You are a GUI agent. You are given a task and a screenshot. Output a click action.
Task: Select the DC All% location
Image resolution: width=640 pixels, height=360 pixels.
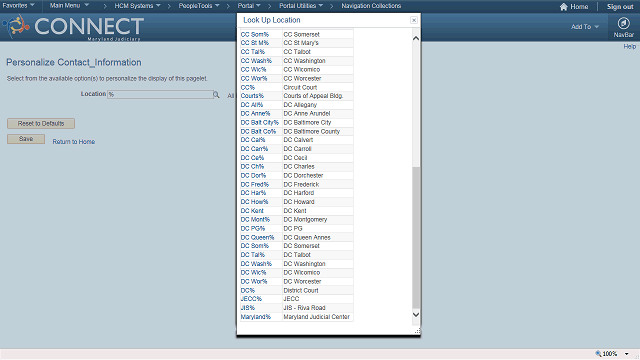pos(252,105)
